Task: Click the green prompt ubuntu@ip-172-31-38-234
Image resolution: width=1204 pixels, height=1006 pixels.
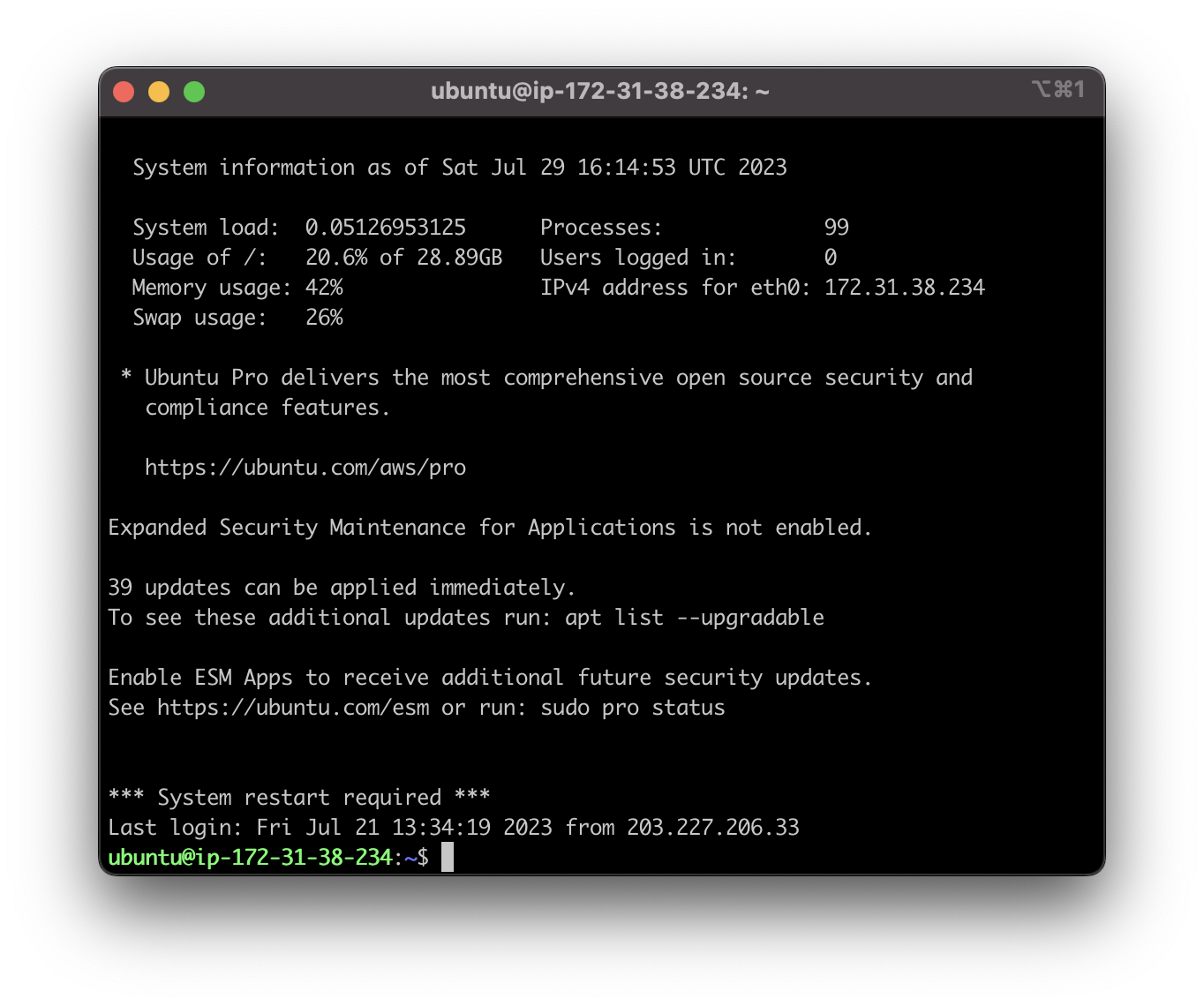Action: tap(250, 857)
